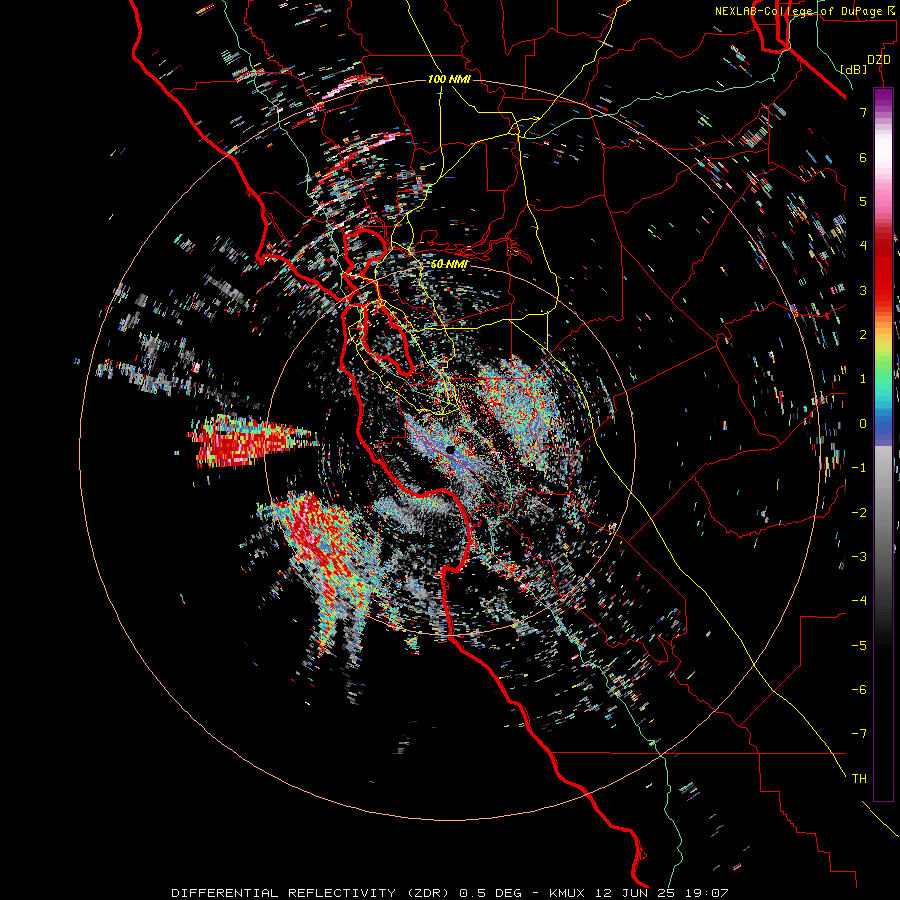
Task: Click the scale value -4 on legend
Action: point(859,601)
